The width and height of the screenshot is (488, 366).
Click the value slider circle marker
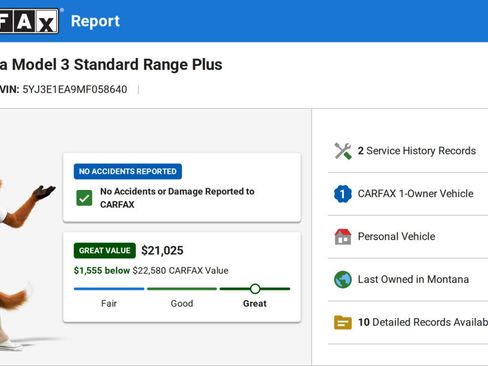255,289
